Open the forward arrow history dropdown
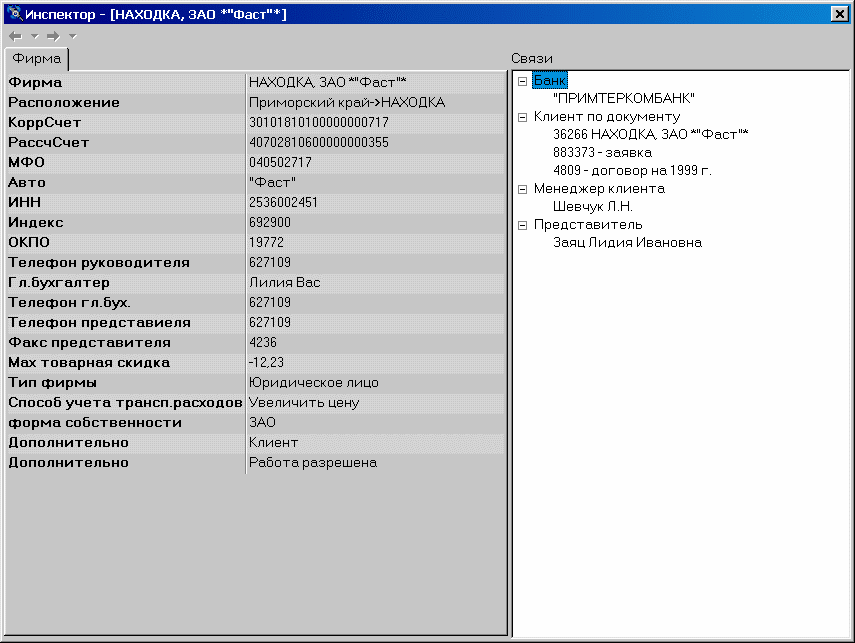855x643 pixels. click(x=72, y=36)
